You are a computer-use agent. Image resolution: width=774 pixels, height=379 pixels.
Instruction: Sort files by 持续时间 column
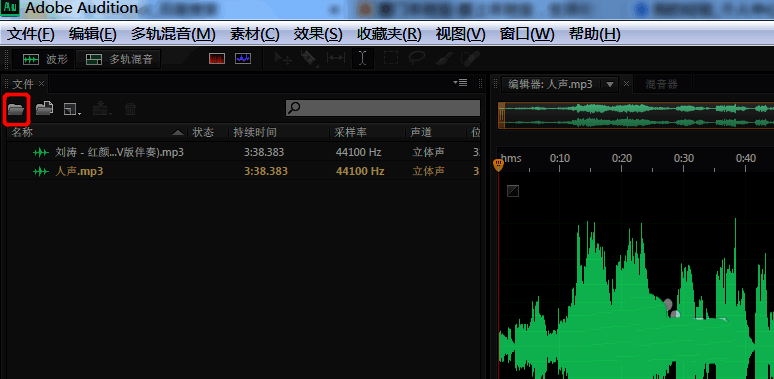(x=255, y=132)
